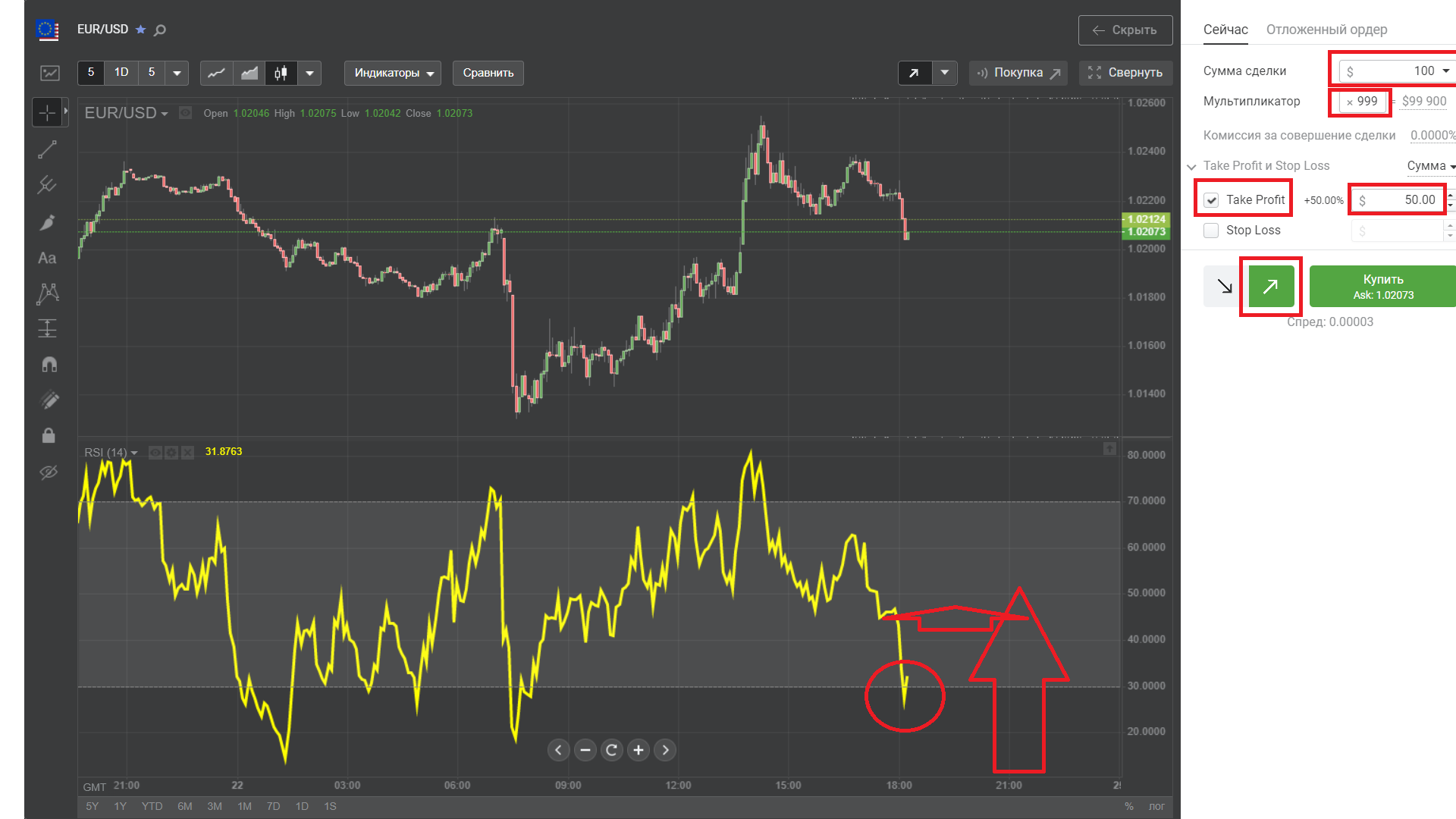
Task: Toggle hide all drawings eye icon
Action: coord(49,472)
